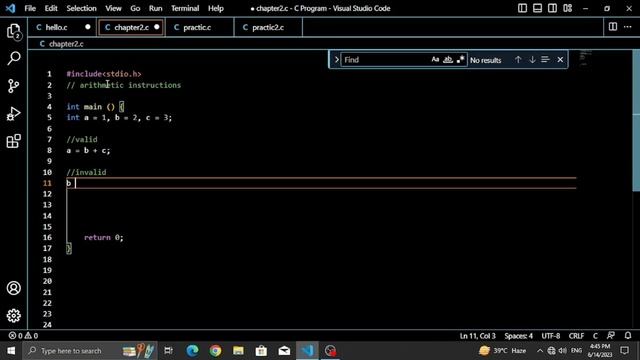This screenshot has height=360, width=640.
Task: Close the Find widget
Action: coord(560,60)
